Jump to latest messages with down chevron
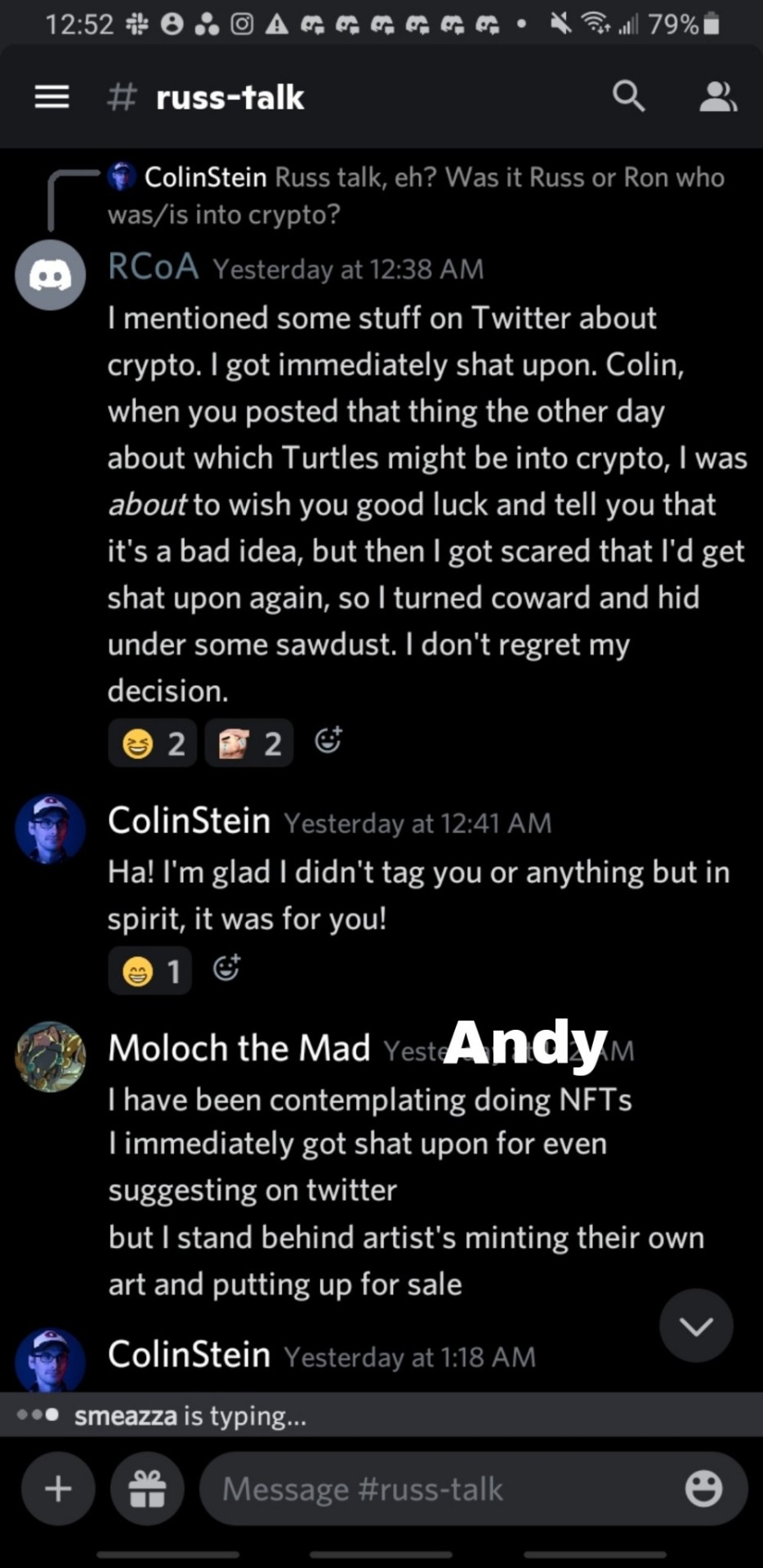 tap(696, 1325)
